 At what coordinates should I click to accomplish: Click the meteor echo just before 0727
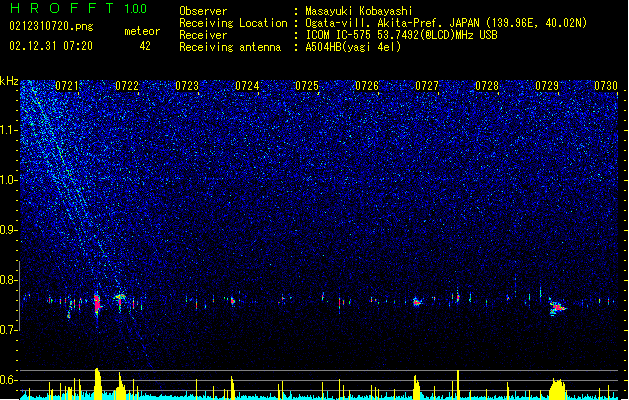417,302
